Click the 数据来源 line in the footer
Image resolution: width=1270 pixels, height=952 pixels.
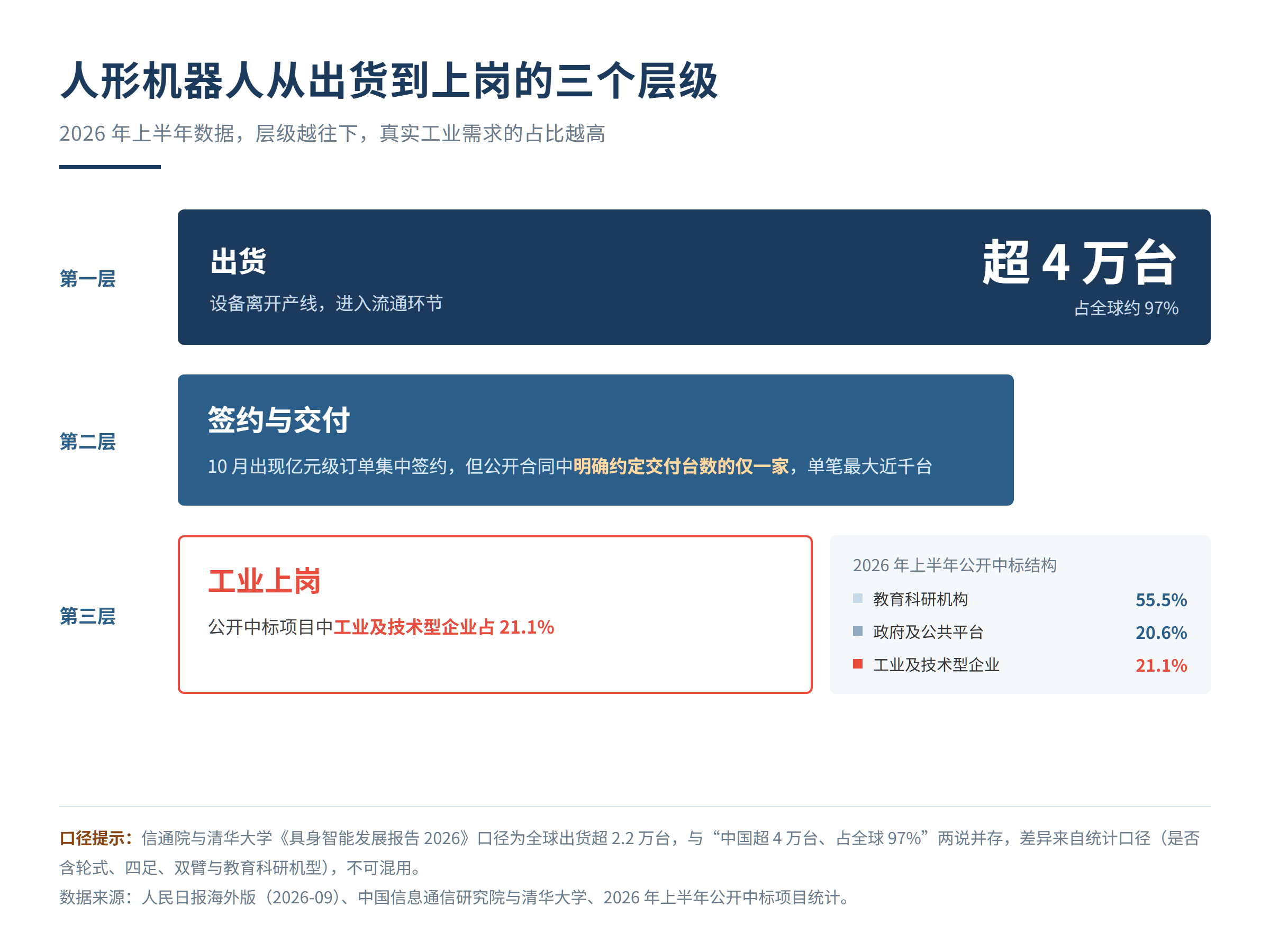455,897
